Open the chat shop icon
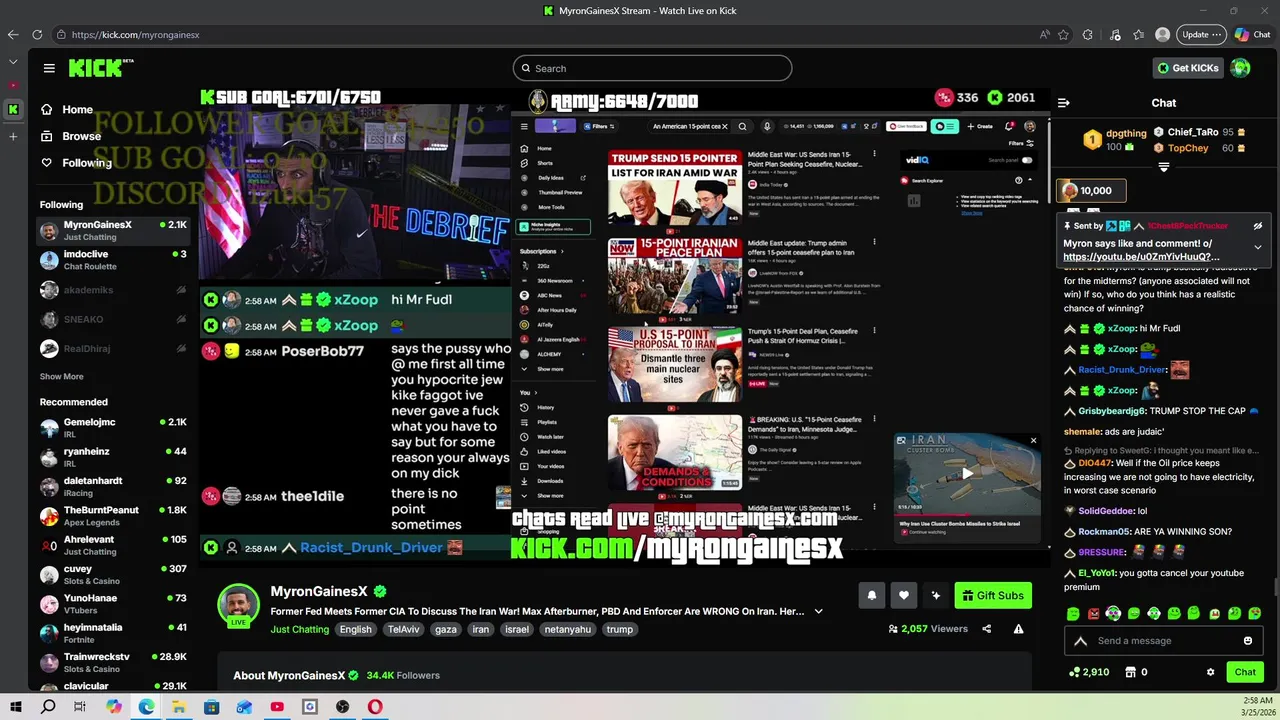Screen dimensions: 1280x720 (1132, 672)
